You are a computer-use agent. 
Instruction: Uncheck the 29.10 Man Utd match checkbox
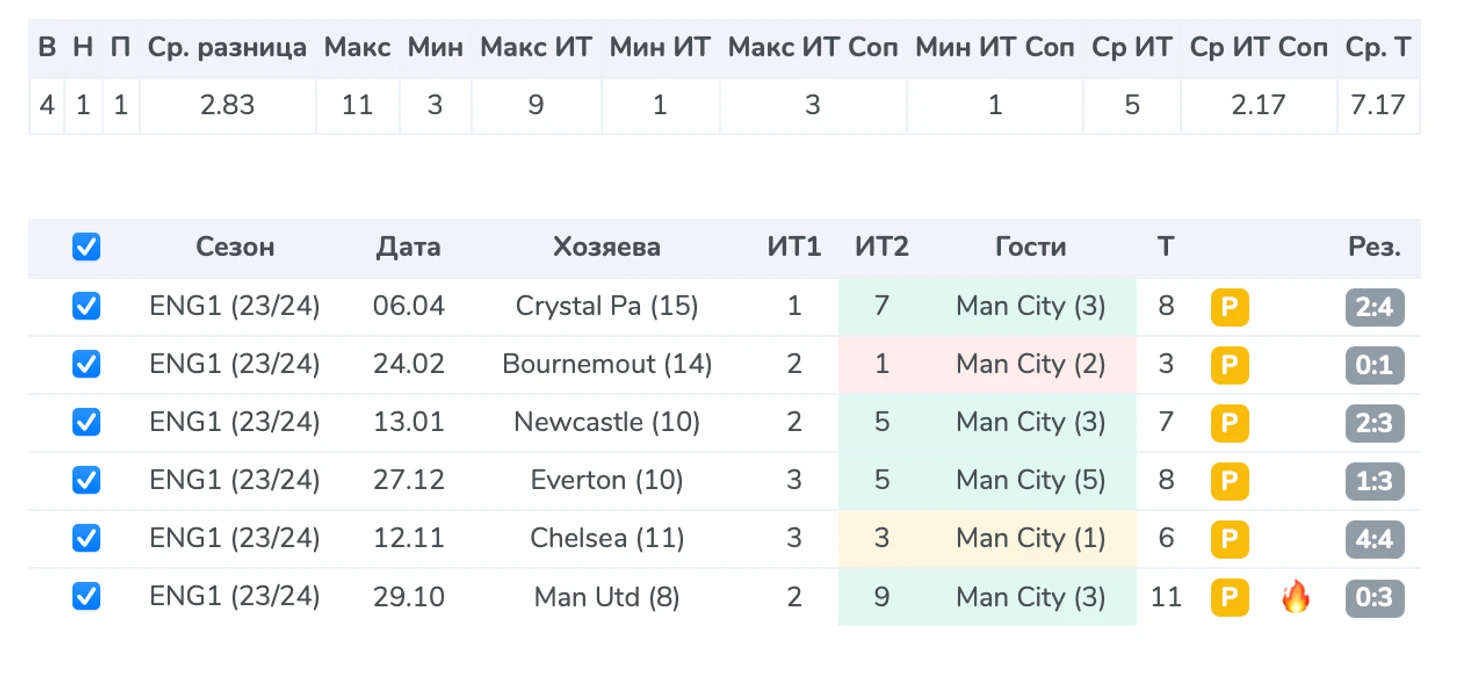coord(86,597)
